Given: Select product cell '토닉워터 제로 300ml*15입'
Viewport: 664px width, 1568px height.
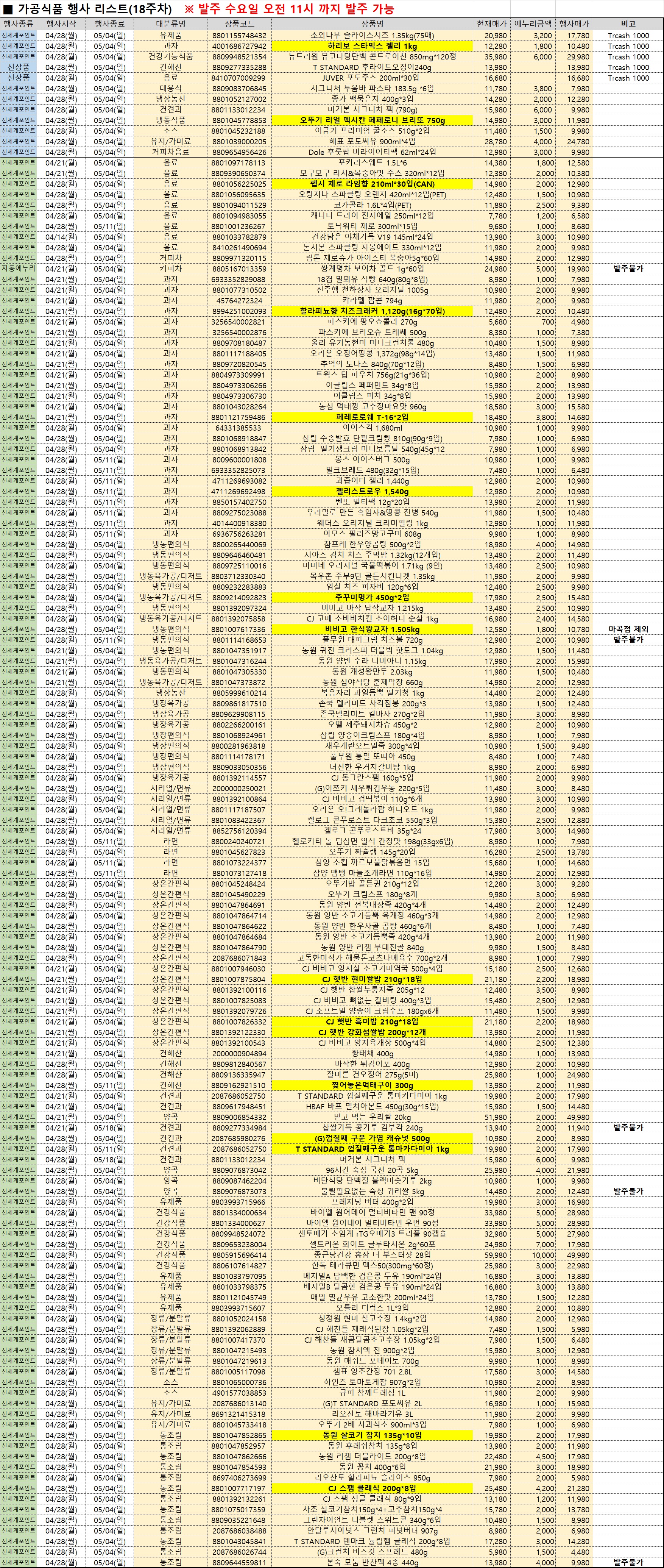Looking at the screenshot, I should pyautogui.click(x=373, y=226).
